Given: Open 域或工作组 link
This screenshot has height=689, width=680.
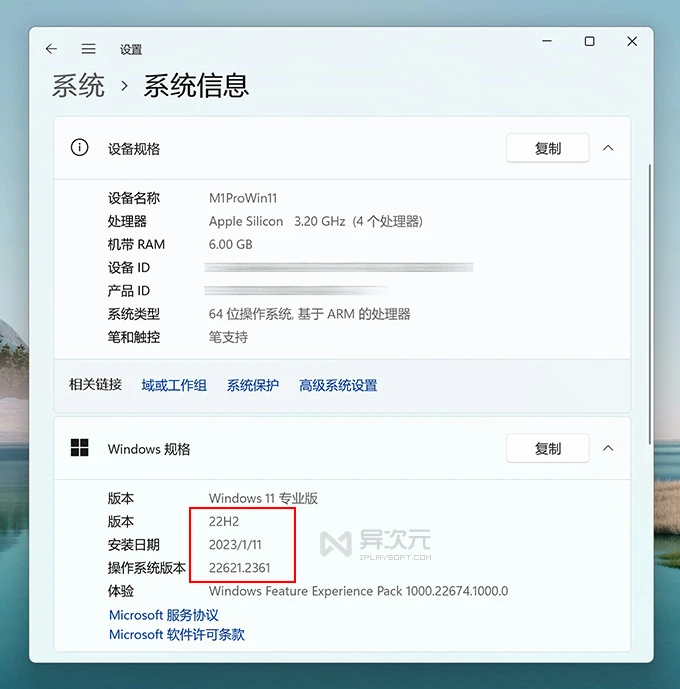Looking at the screenshot, I should pos(174,385).
